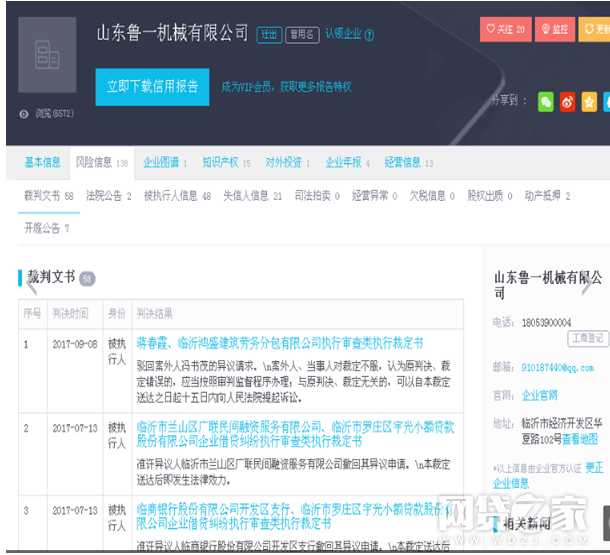
Task: Click the 查看地图 link
Action: point(580,439)
